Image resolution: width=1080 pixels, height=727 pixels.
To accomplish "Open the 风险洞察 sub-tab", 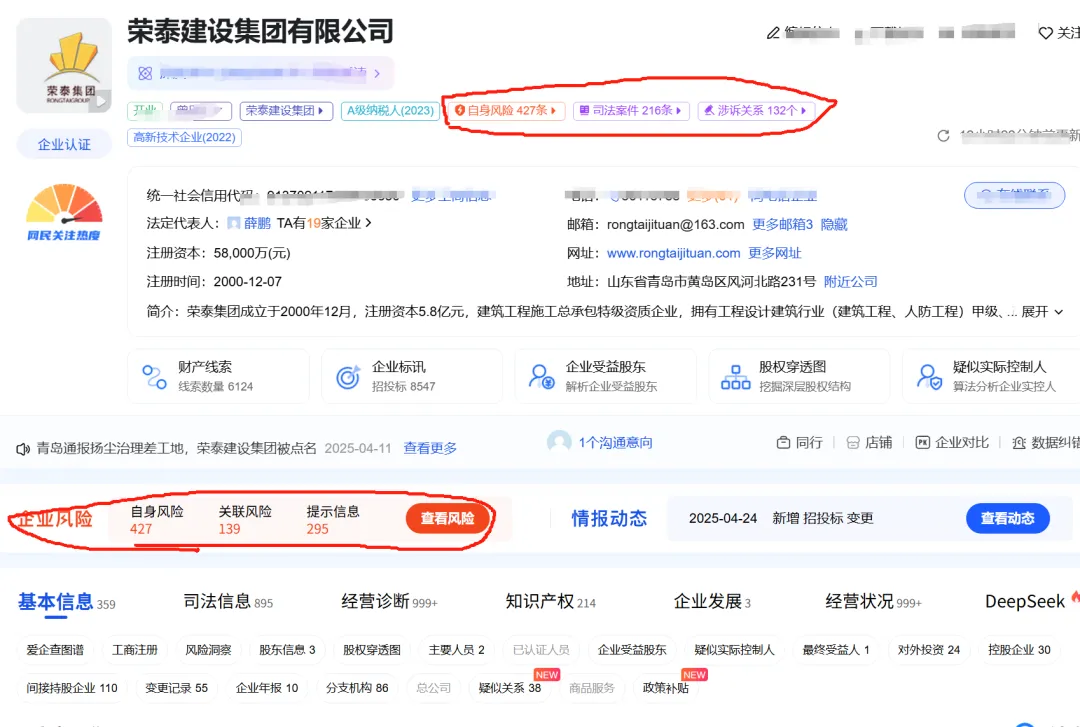I will 209,650.
